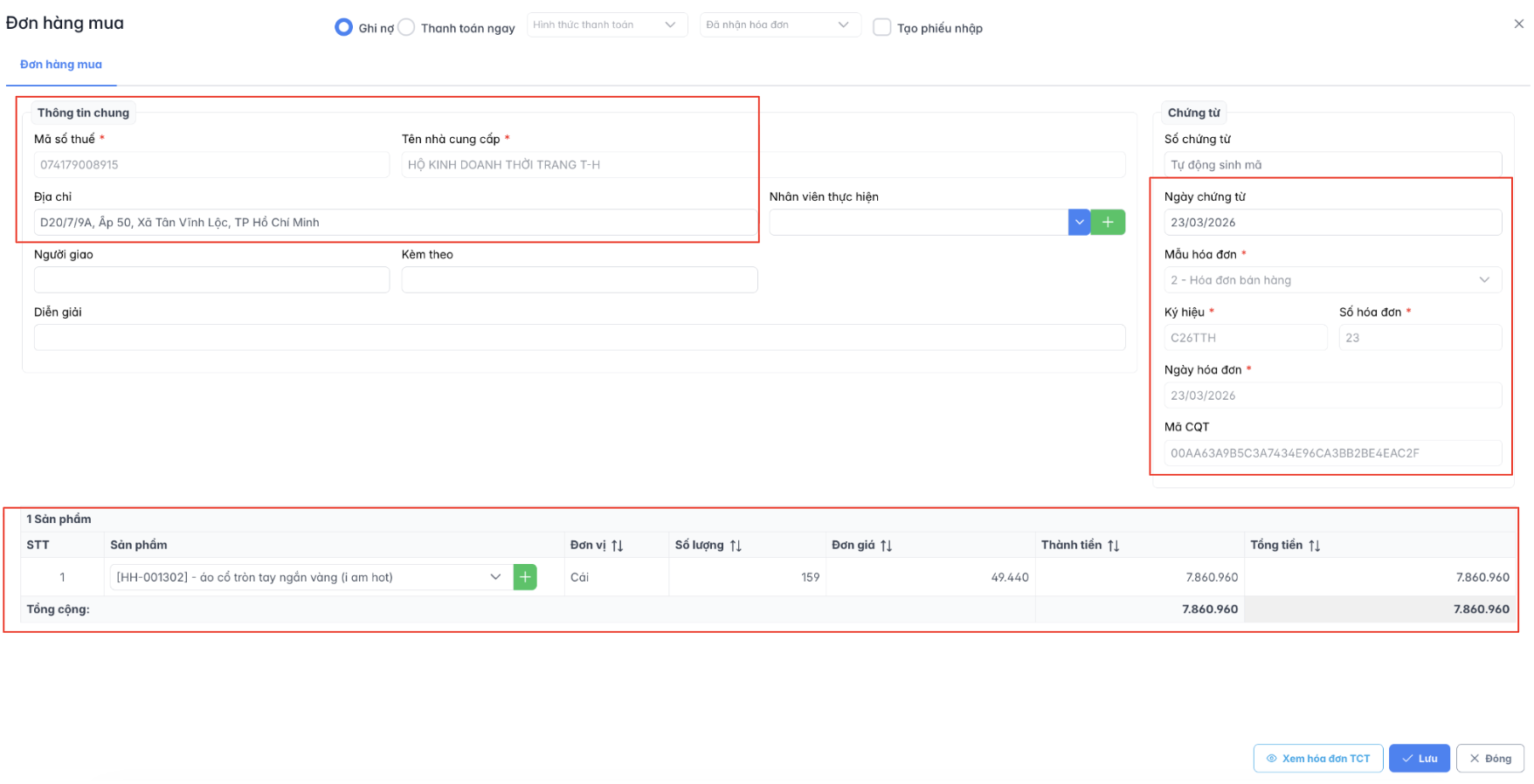Select the Ghi nợ radio option
This screenshot has width=1534, height=784.
343,28
